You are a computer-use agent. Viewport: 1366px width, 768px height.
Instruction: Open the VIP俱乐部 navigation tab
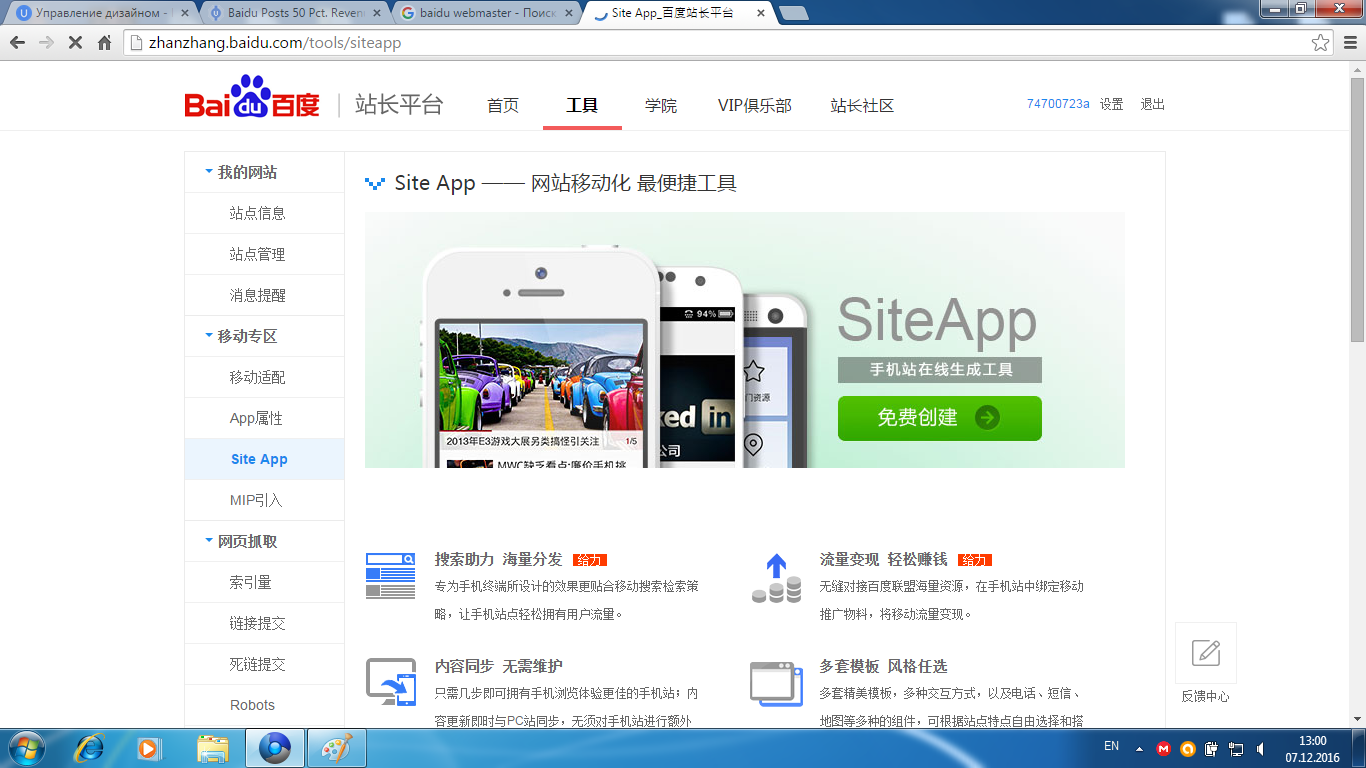click(x=754, y=105)
